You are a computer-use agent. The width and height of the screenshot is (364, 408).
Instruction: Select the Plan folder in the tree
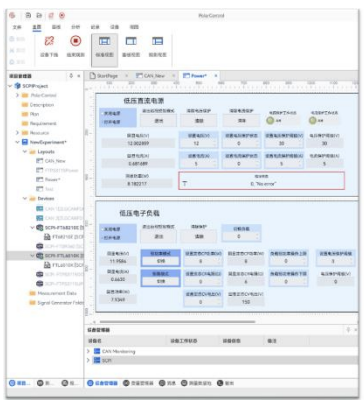tap(34, 114)
